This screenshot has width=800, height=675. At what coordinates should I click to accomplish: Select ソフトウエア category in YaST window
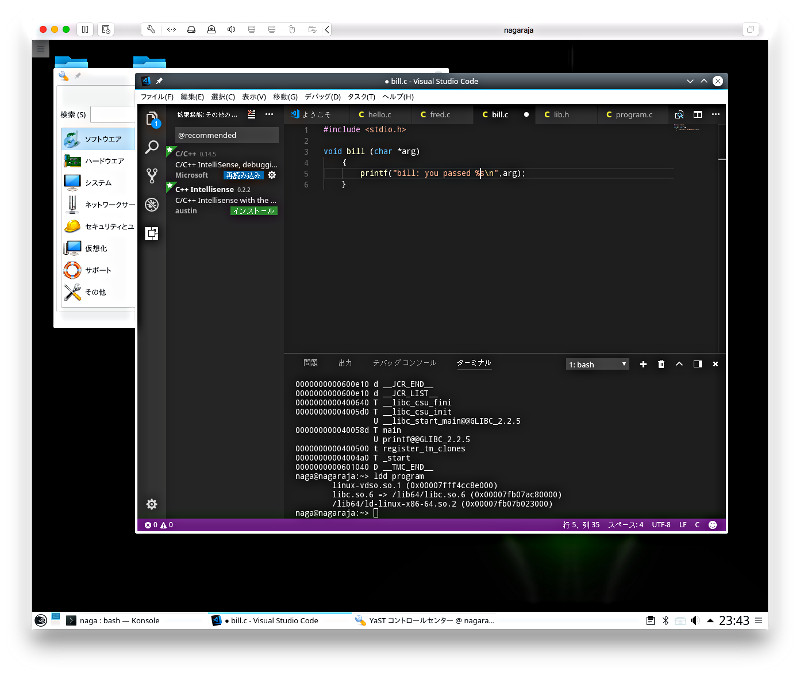pyautogui.click(x=98, y=139)
